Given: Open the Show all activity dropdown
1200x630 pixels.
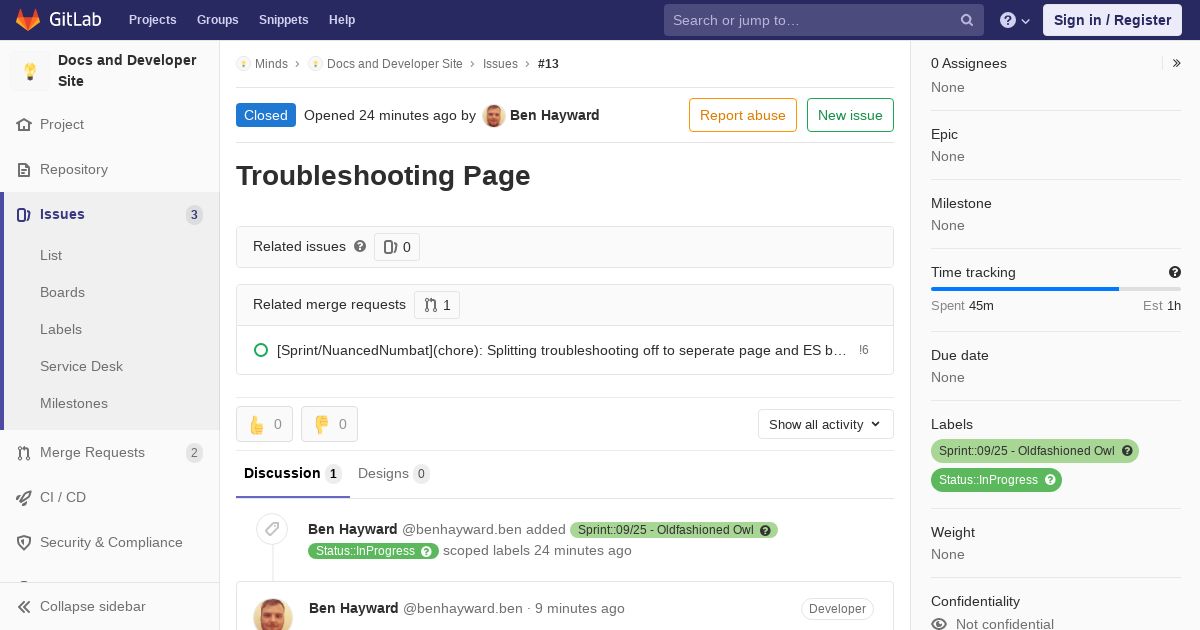Looking at the screenshot, I should [x=826, y=424].
